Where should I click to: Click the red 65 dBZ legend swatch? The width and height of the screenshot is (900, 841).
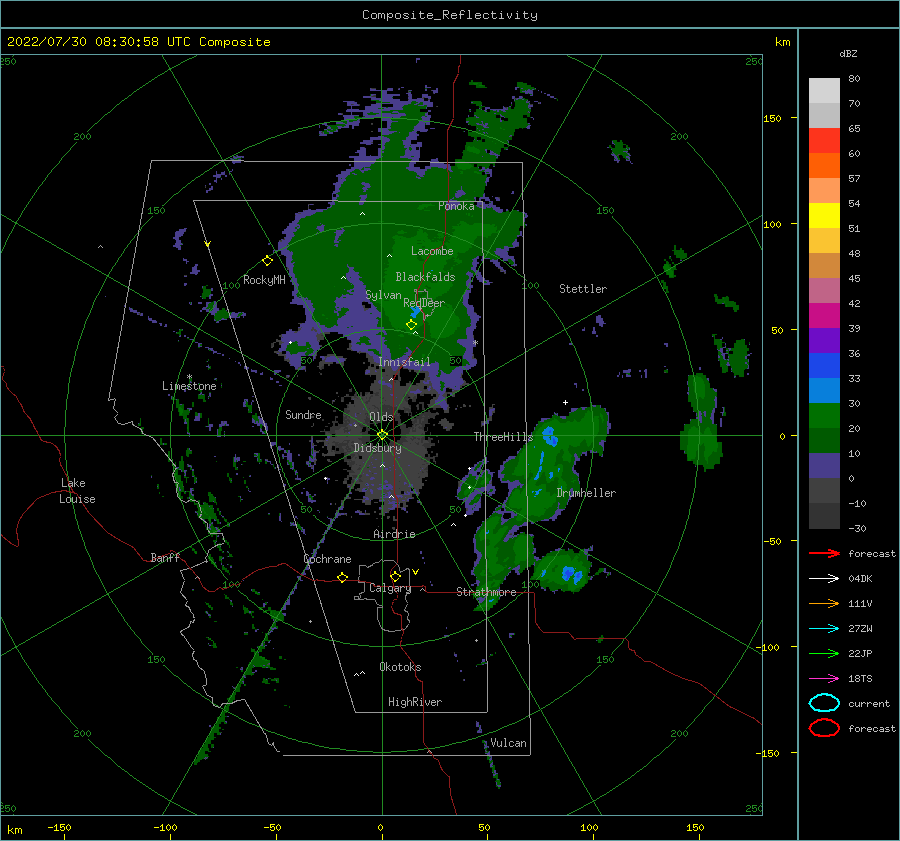point(824,140)
